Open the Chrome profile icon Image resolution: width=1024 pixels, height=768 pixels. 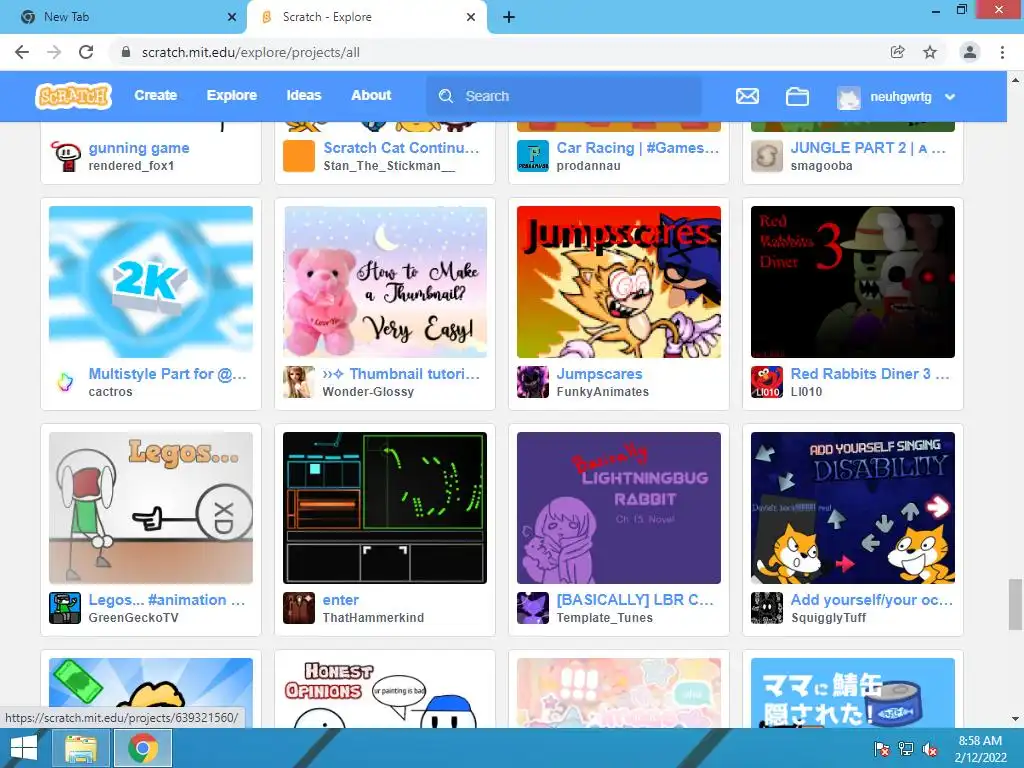coord(970,52)
